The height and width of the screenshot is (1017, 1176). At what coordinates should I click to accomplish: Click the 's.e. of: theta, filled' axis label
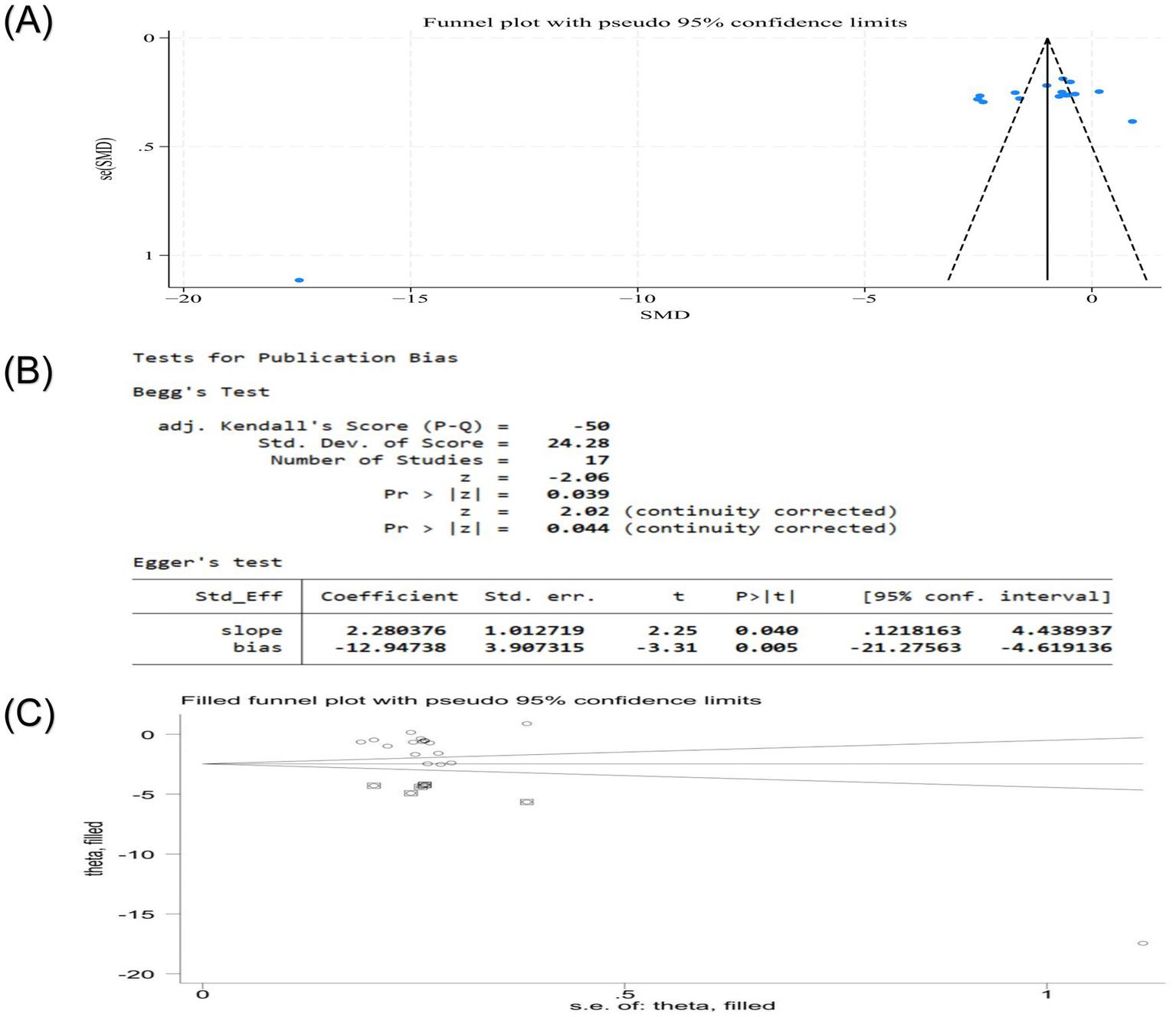672,1006
